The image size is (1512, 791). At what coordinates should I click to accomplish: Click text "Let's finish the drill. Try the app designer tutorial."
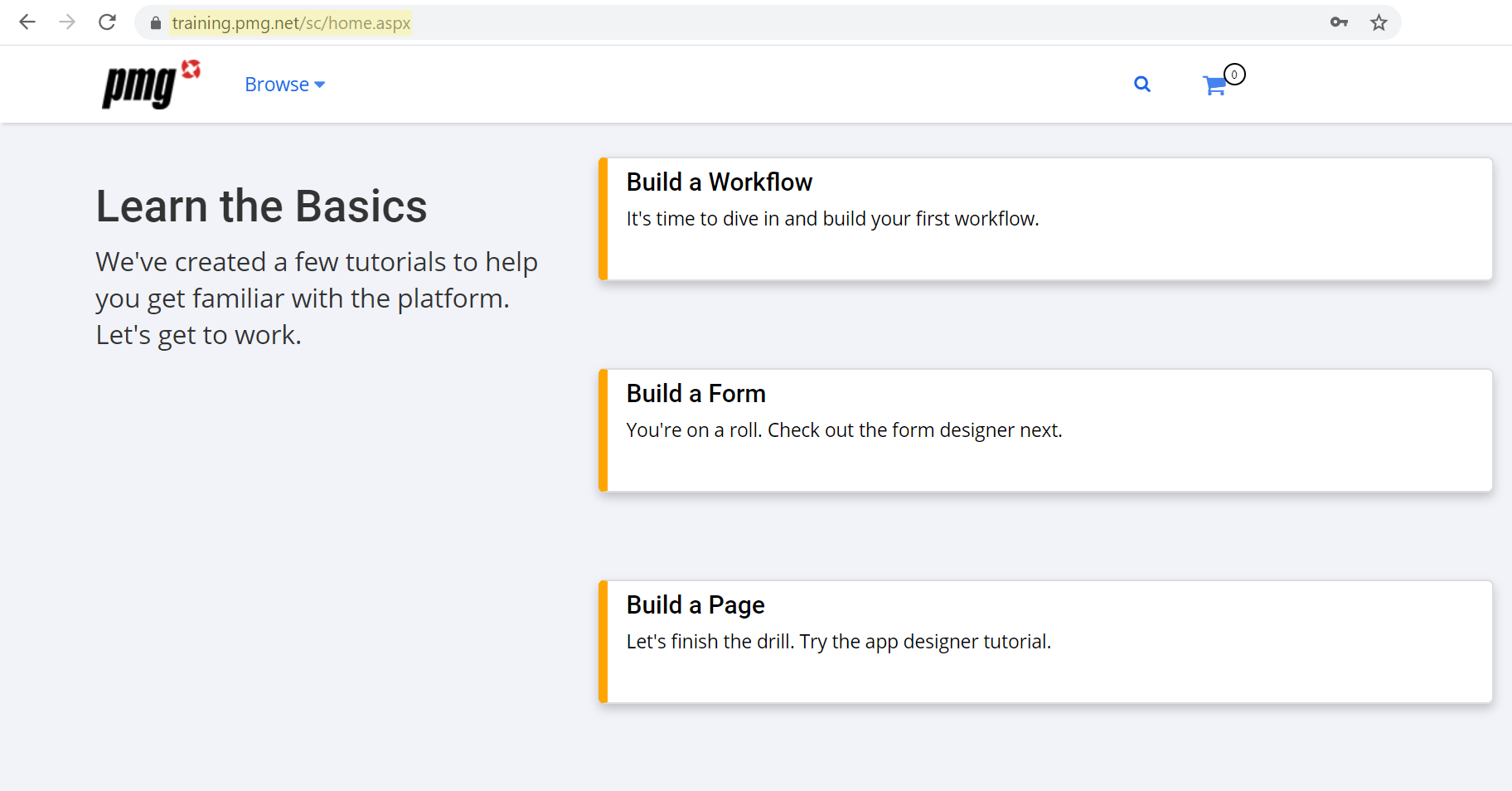tap(838, 642)
